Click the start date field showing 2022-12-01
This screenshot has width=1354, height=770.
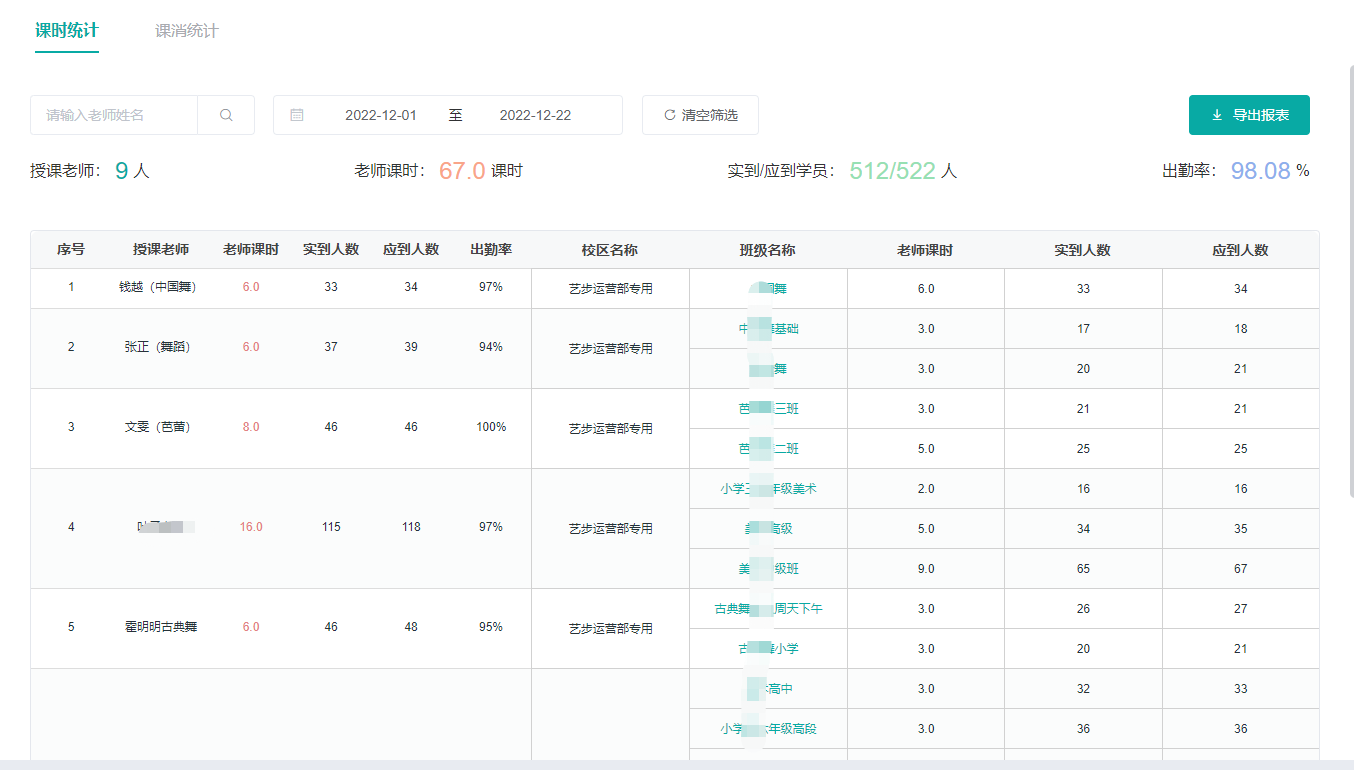point(381,115)
